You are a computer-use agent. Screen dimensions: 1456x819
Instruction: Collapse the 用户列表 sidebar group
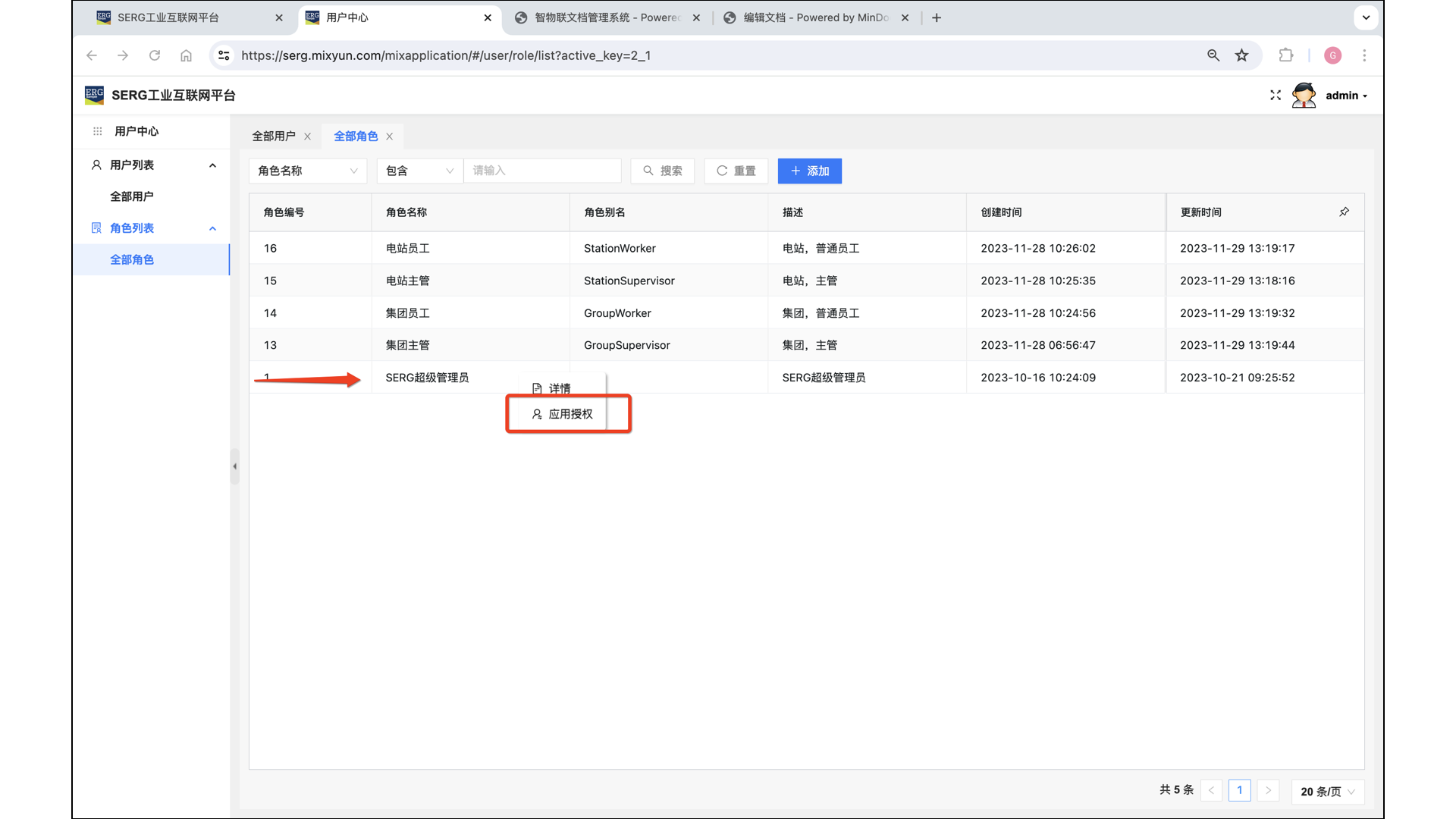212,165
